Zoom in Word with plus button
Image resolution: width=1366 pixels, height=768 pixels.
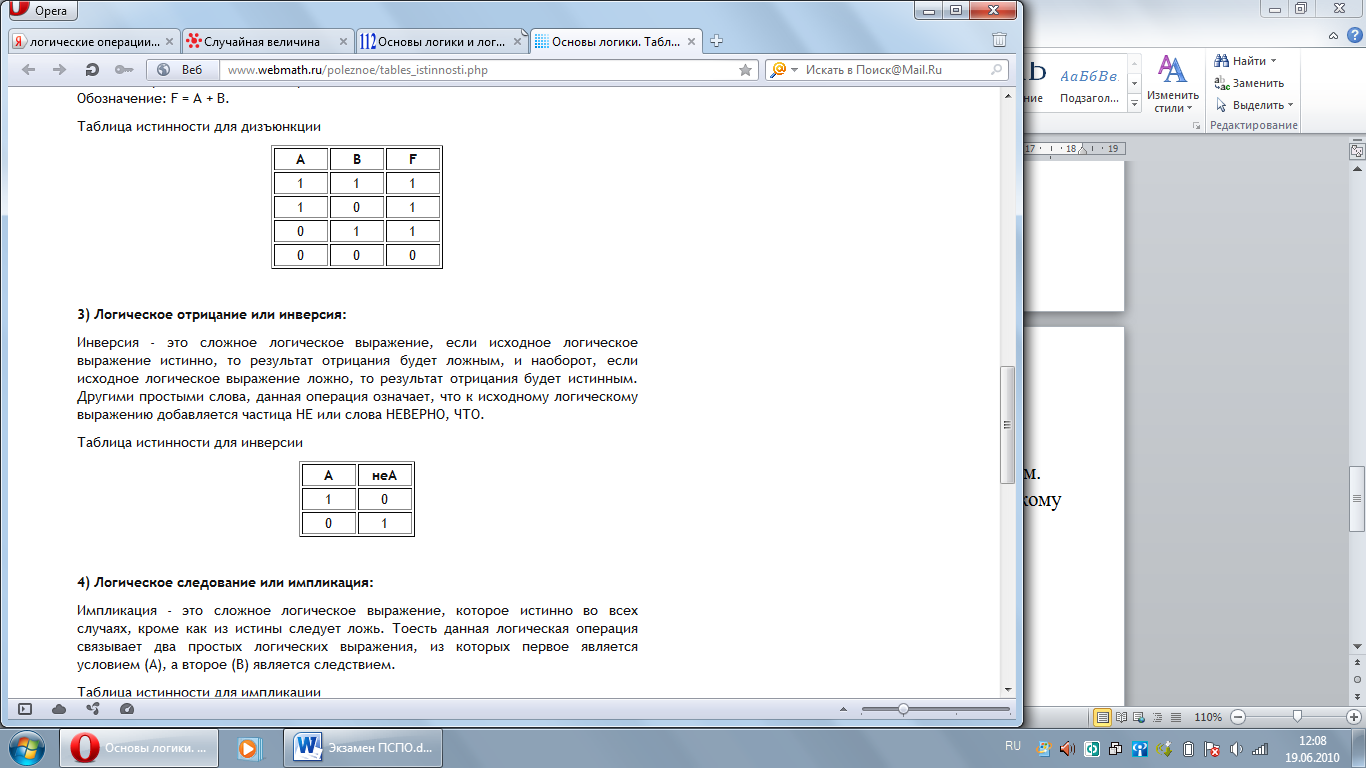[1355, 717]
